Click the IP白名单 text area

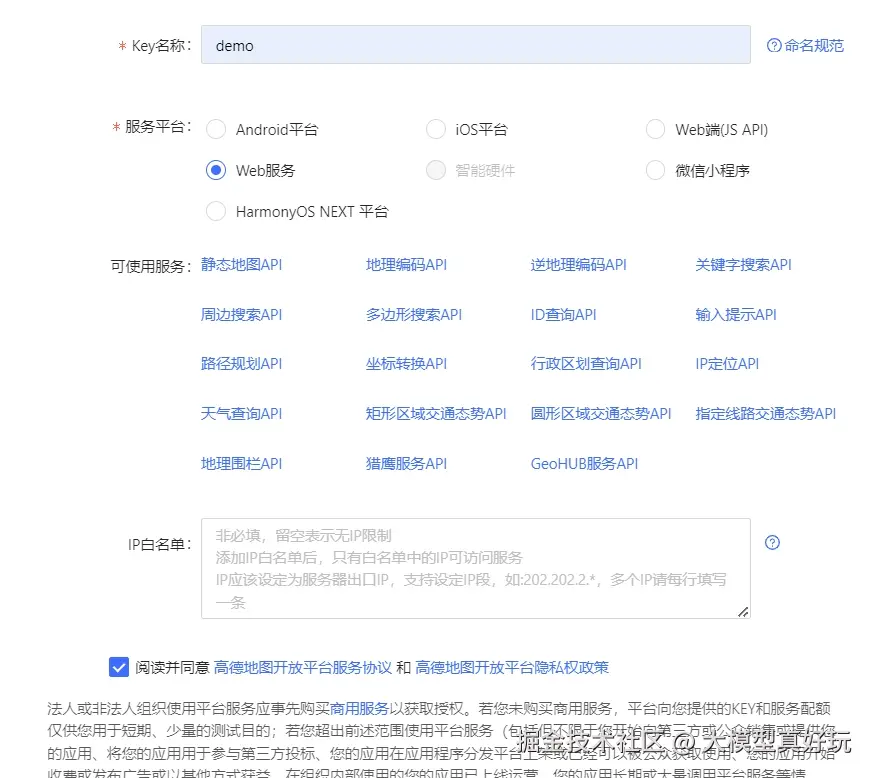(475, 568)
